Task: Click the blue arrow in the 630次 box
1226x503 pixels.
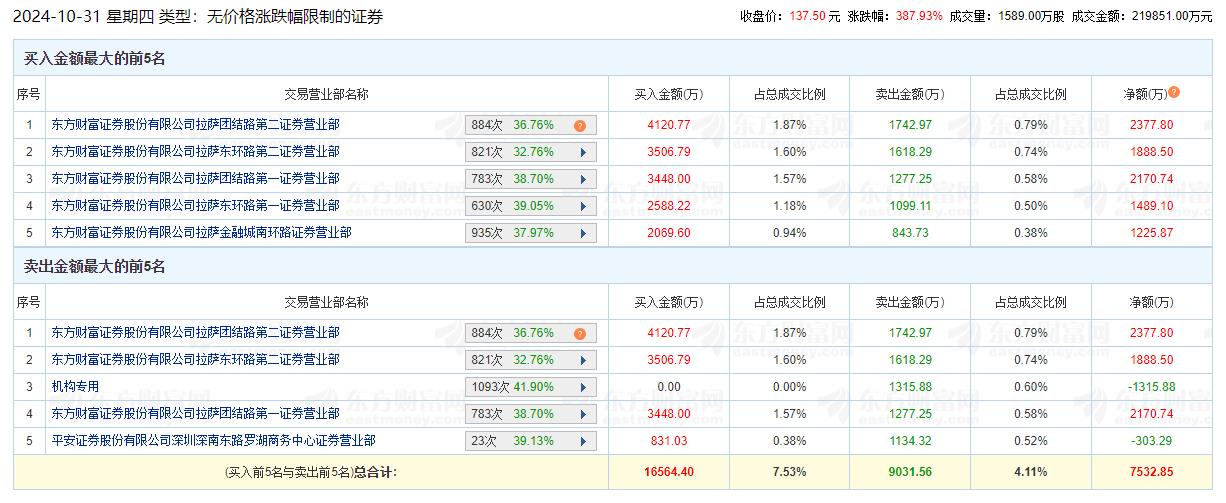Action: click(x=581, y=206)
